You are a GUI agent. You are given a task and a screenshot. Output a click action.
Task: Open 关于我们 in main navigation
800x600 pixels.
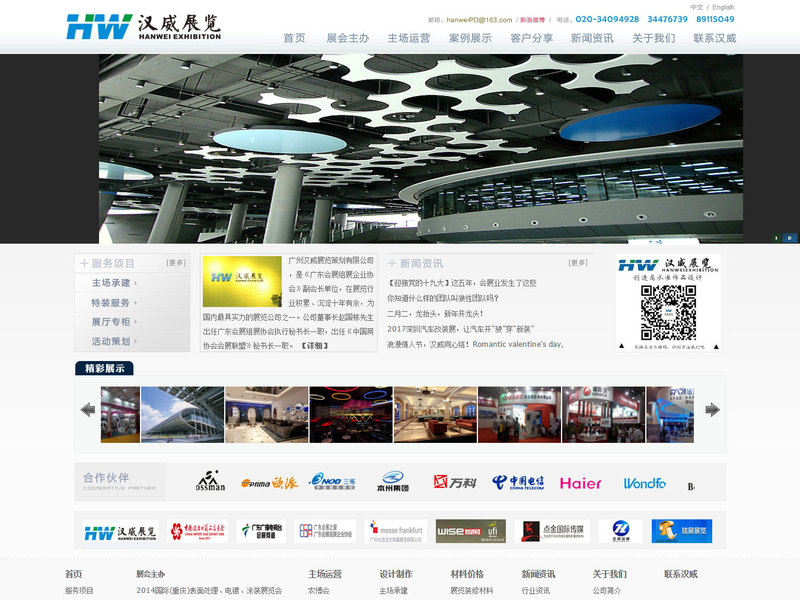point(654,38)
